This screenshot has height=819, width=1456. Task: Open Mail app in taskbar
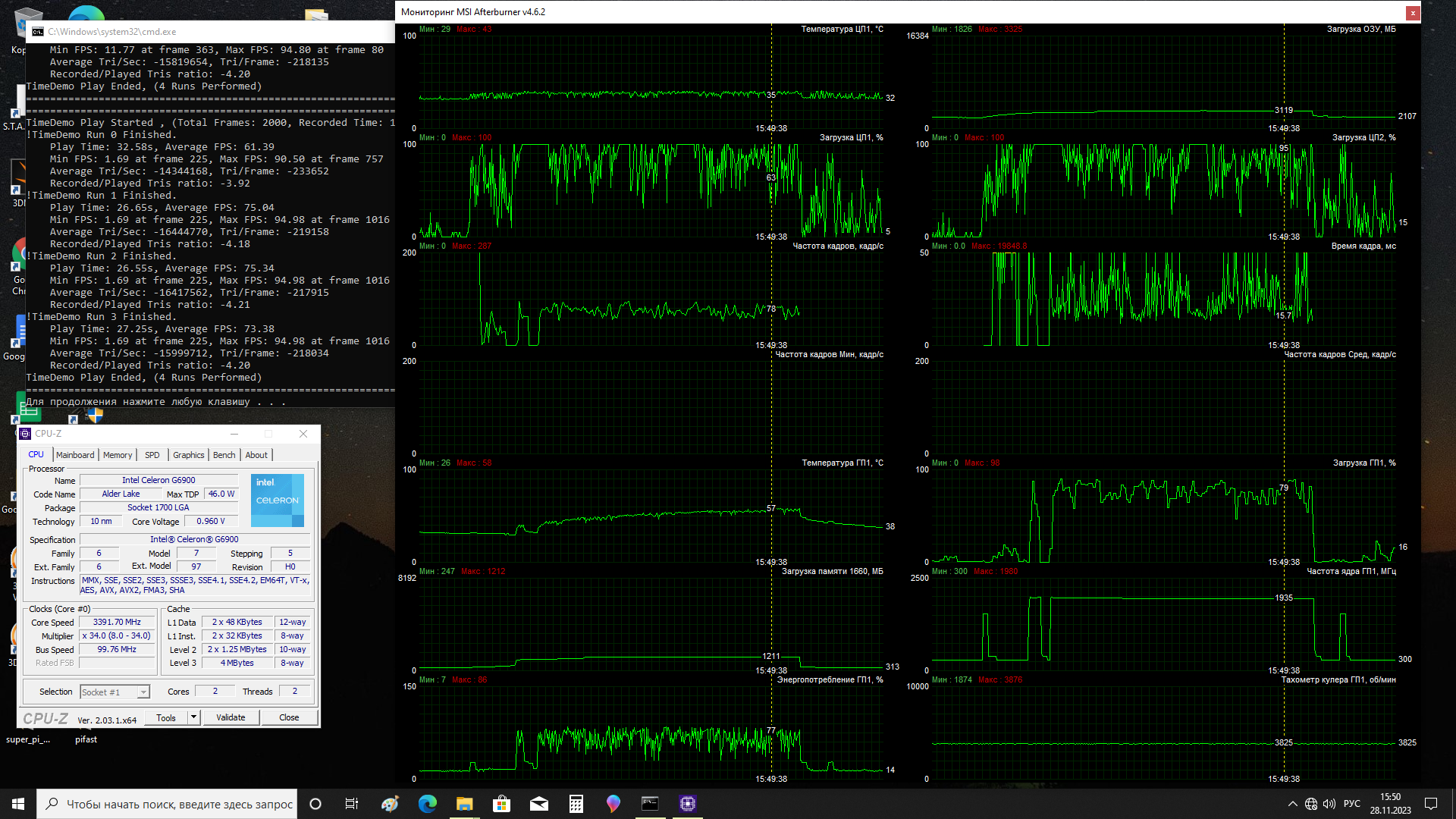point(539,804)
